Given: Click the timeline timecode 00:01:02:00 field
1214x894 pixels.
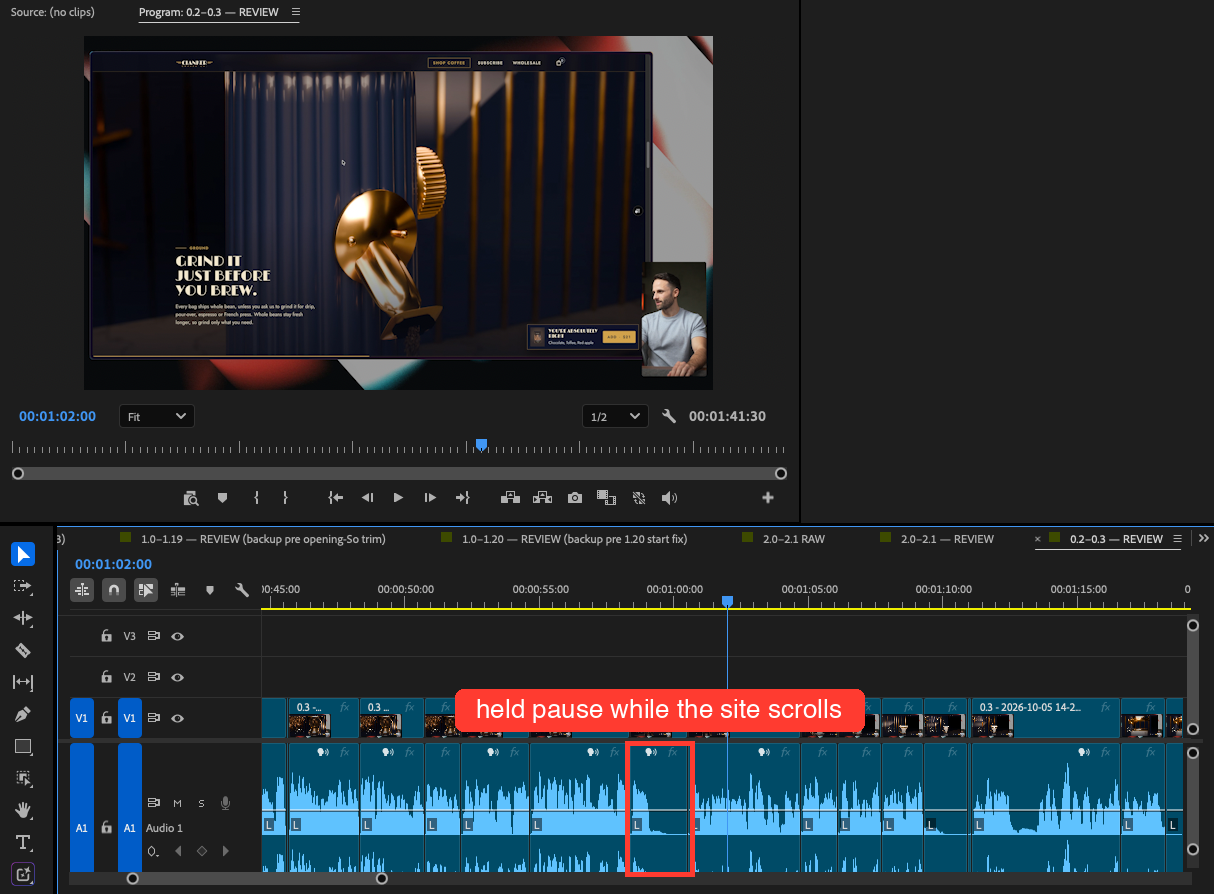Looking at the screenshot, I should [113, 564].
